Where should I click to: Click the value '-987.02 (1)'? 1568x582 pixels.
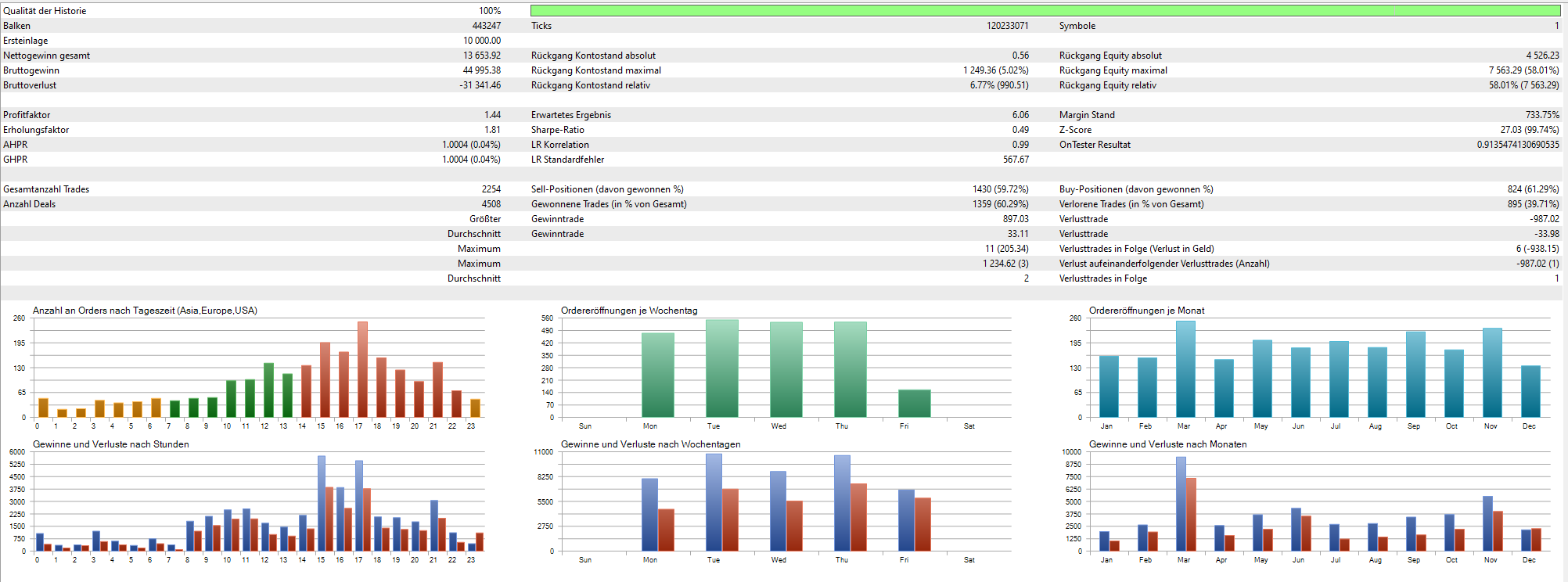[x=1537, y=264]
